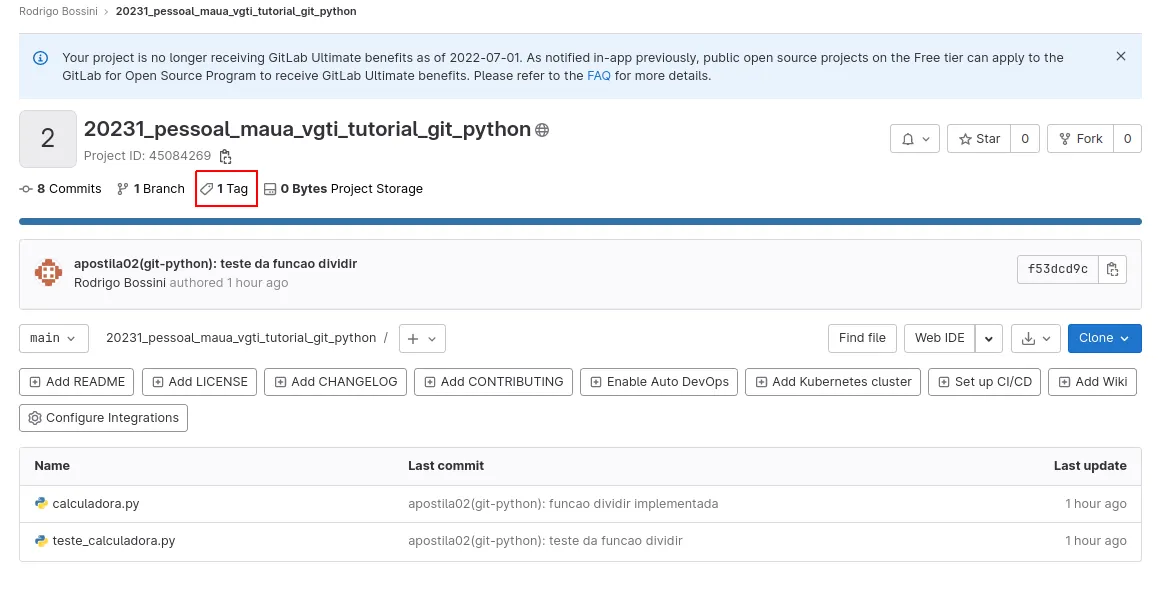The height and width of the screenshot is (593, 1172).
Task: Open the notification bell dropdown
Action: tap(915, 139)
